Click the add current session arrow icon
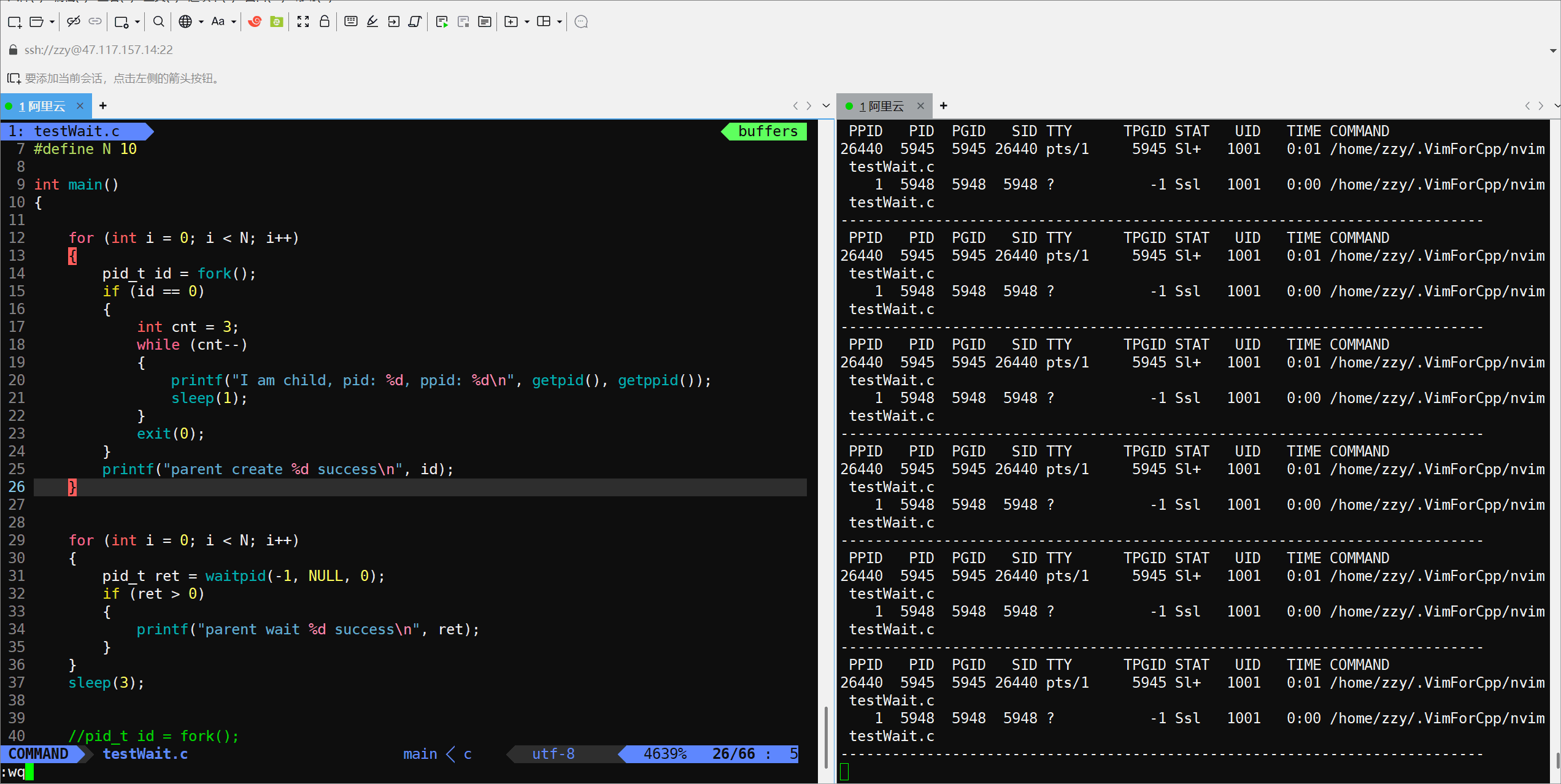The height and width of the screenshot is (784, 1561). point(13,79)
